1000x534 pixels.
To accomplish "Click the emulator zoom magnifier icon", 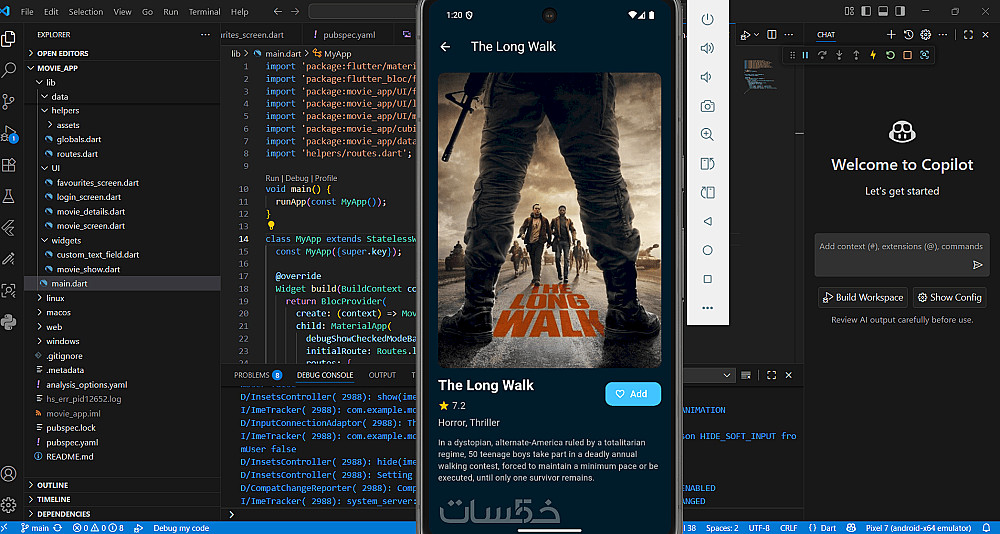I will pyautogui.click(x=707, y=135).
